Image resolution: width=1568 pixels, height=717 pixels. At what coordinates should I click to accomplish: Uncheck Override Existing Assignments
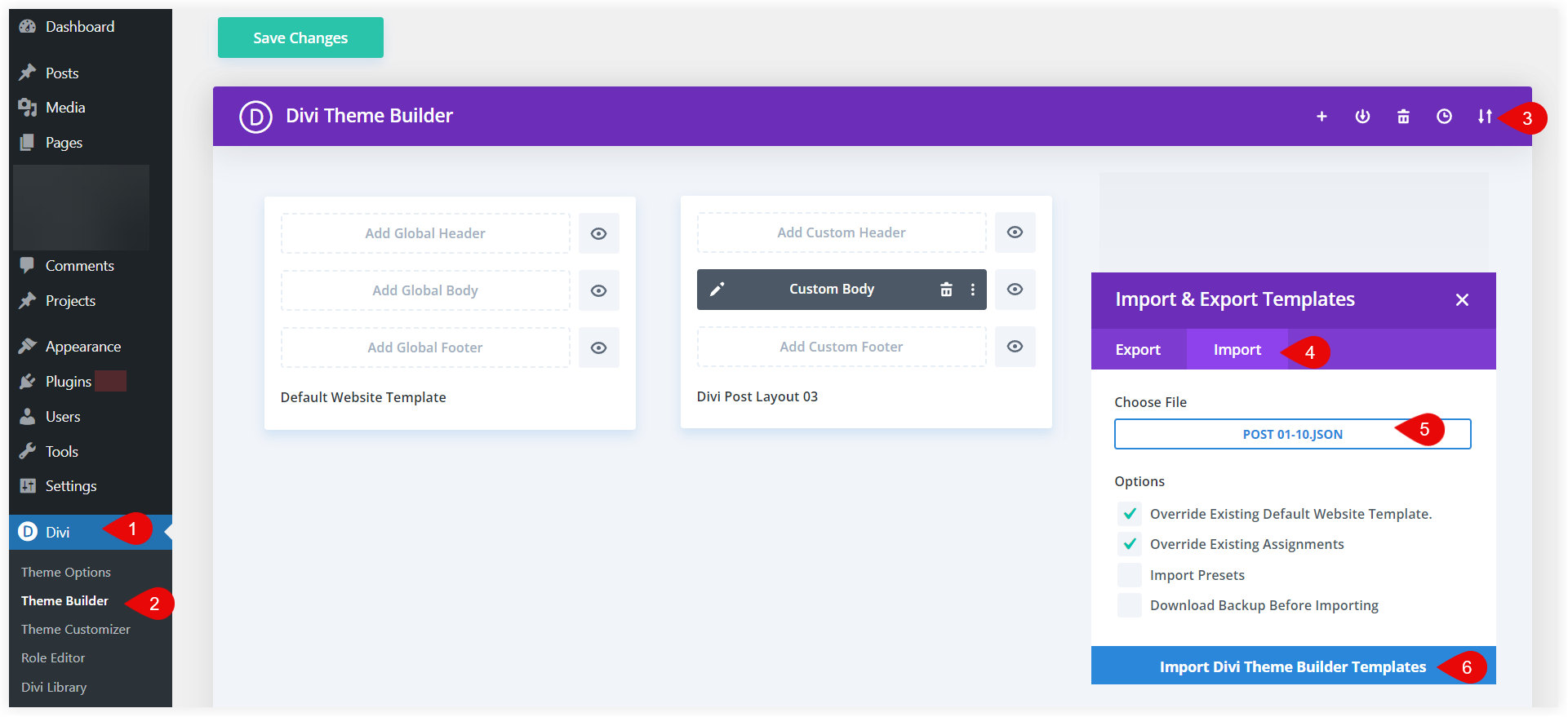[x=1130, y=544]
